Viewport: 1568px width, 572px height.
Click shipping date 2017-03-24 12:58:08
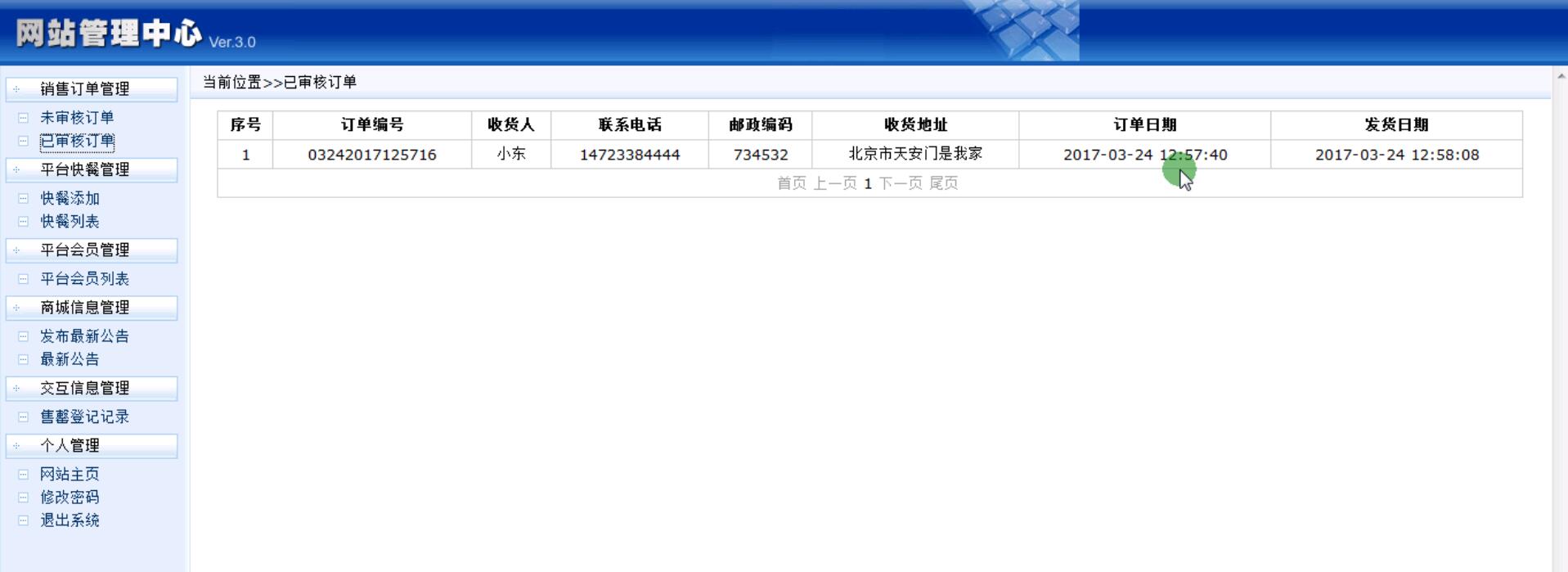1397,155
